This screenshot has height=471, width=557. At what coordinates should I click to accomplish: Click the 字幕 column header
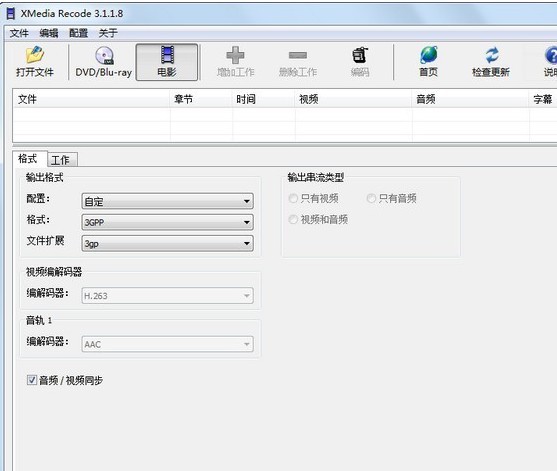(543, 99)
